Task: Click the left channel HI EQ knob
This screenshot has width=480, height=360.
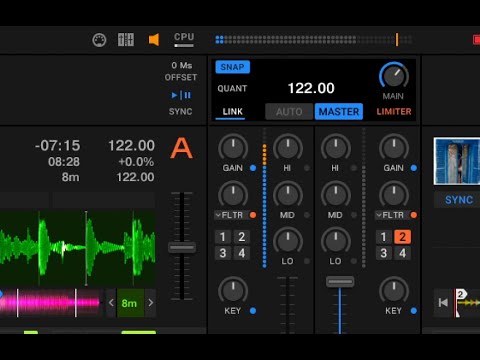Action: (288, 147)
